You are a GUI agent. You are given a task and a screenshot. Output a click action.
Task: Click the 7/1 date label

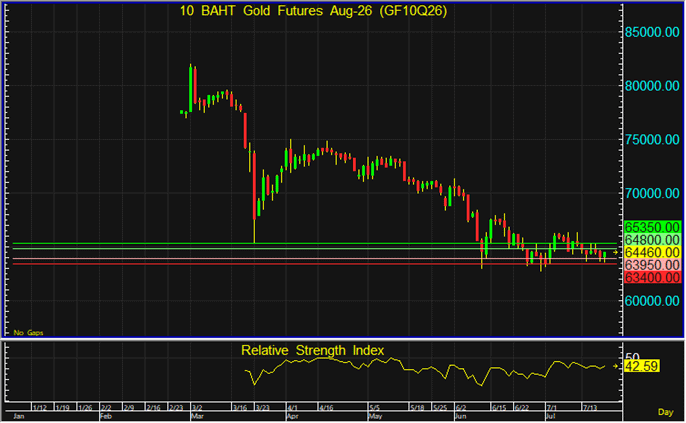coord(551,408)
